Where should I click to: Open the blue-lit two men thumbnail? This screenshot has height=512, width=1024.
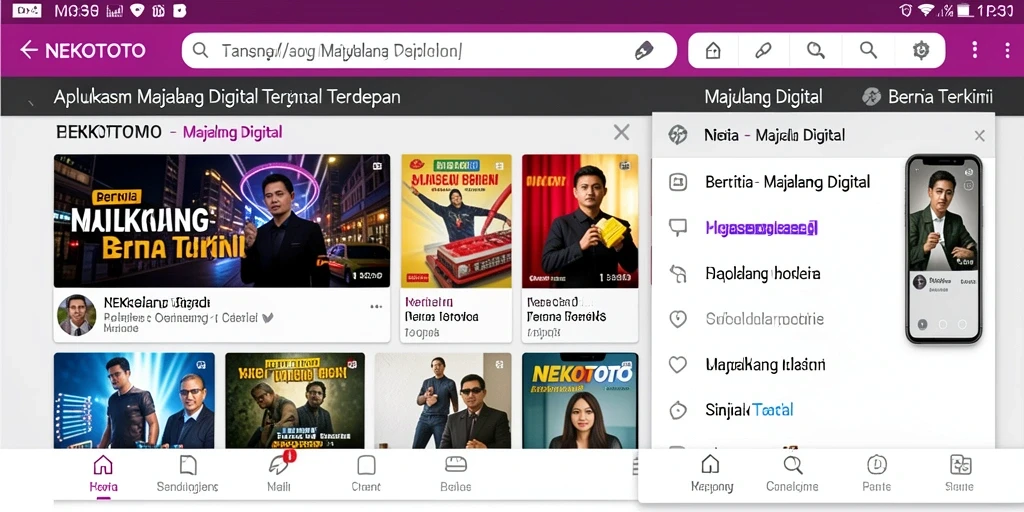pyautogui.click(x=134, y=400)
